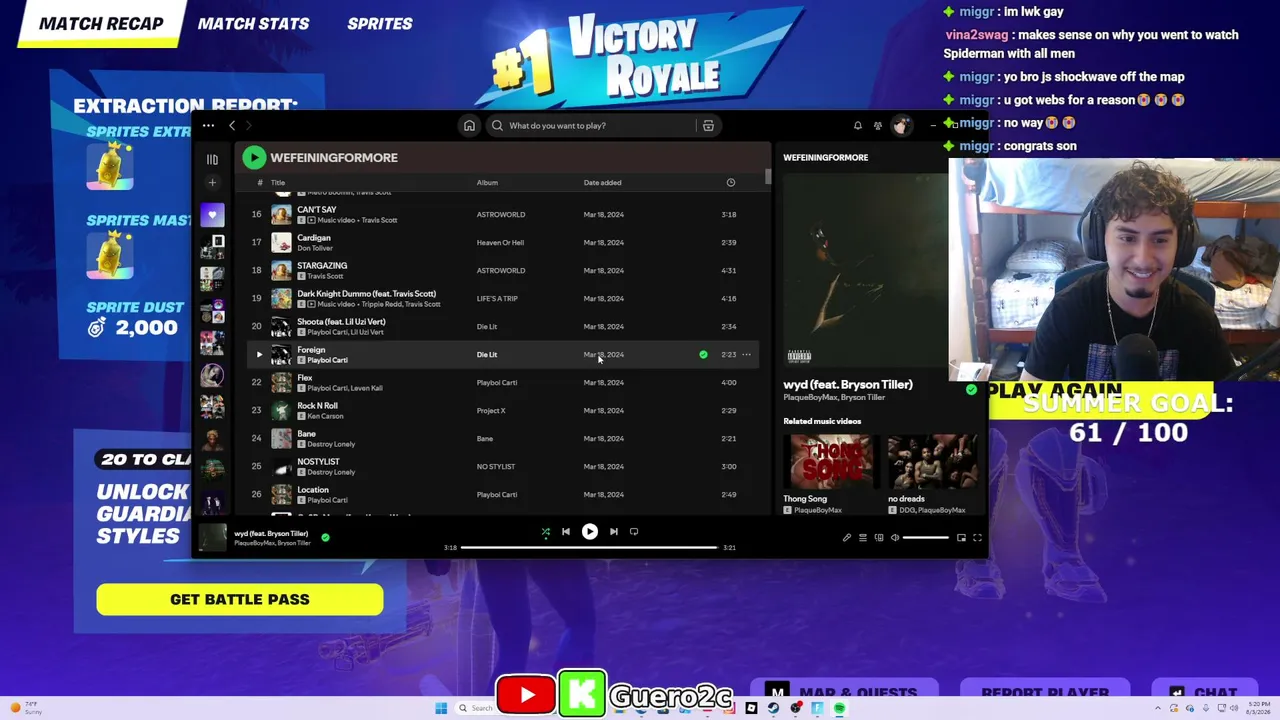The image size is (1280, 720).
Task: Skip to the next track
Action: [614, 532]
